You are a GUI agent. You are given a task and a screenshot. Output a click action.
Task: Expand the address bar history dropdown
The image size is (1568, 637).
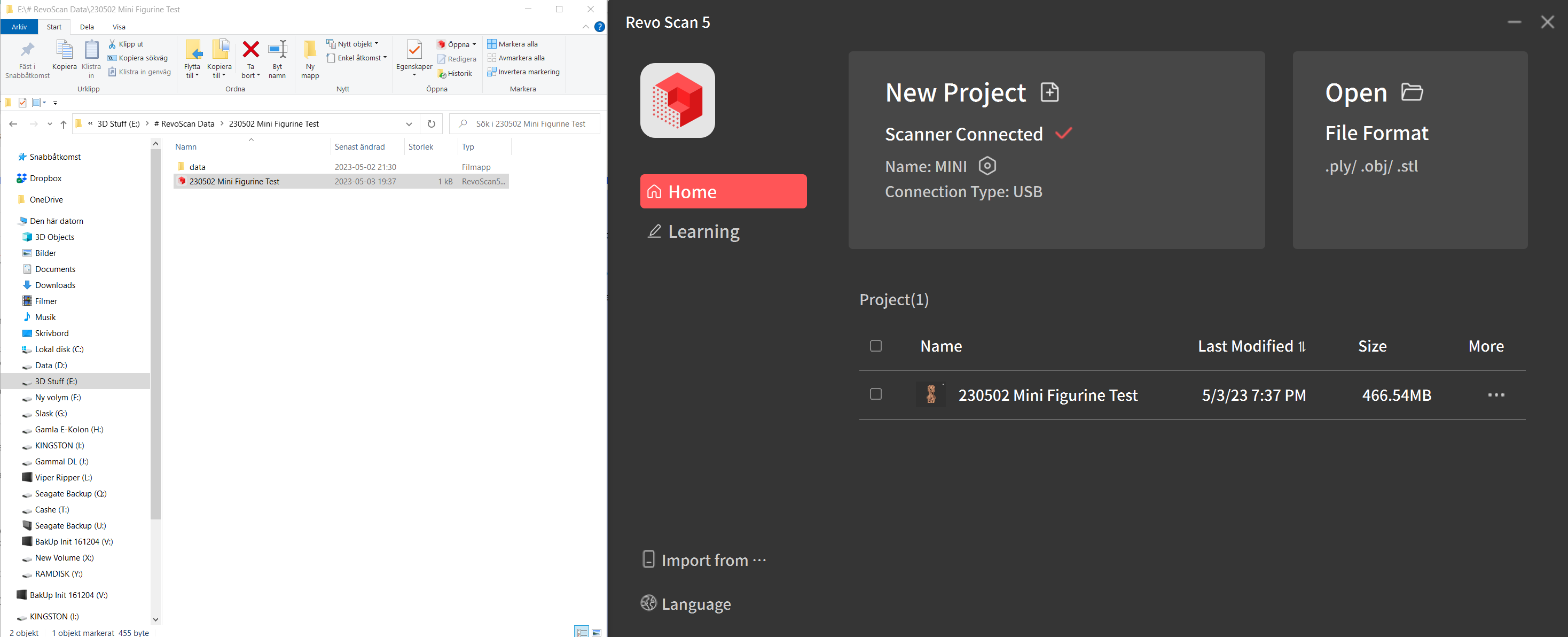point(409,123)
